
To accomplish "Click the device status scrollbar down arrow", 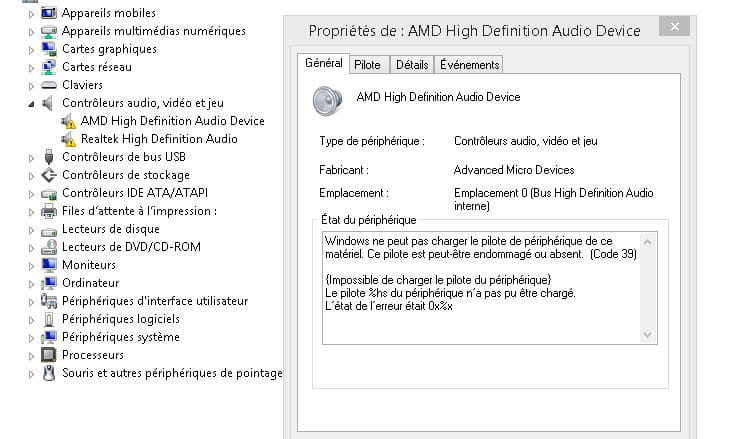I will pyautogui.click(x=649, y=334).
